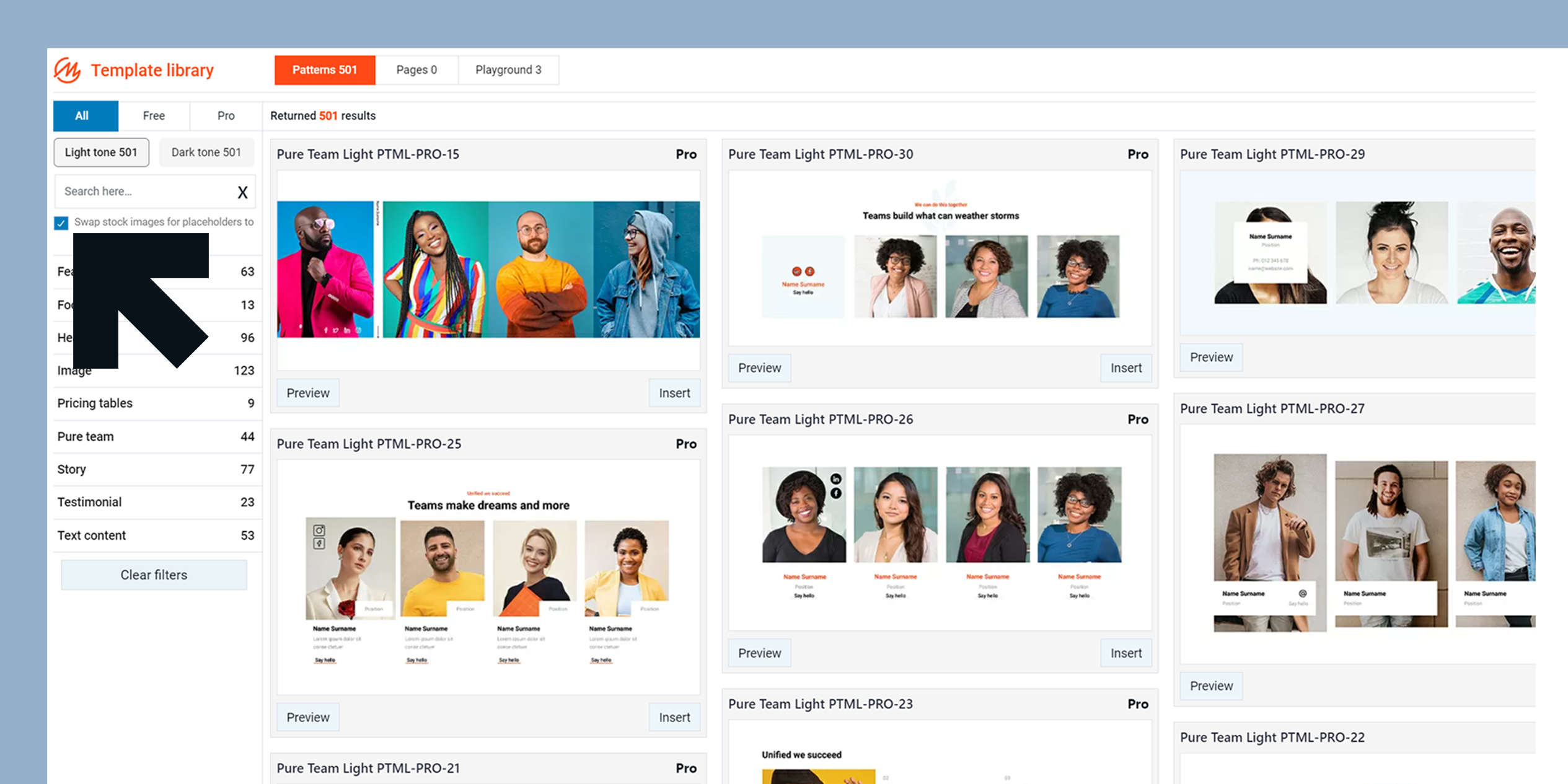
Task: Open the PTML-PRO-29 team thumbnail
Action: pos(1357,253)
